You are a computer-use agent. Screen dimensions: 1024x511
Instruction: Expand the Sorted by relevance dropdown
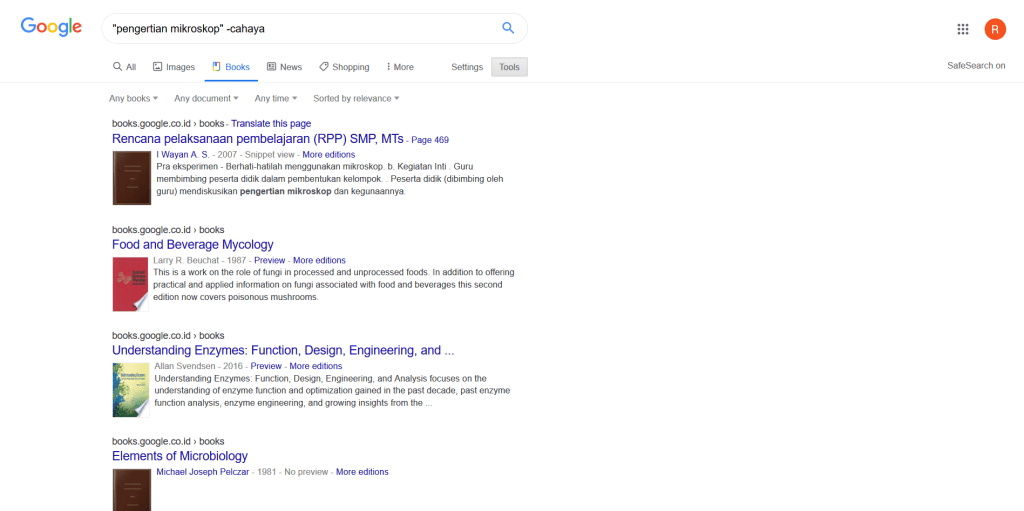[356, 98]
